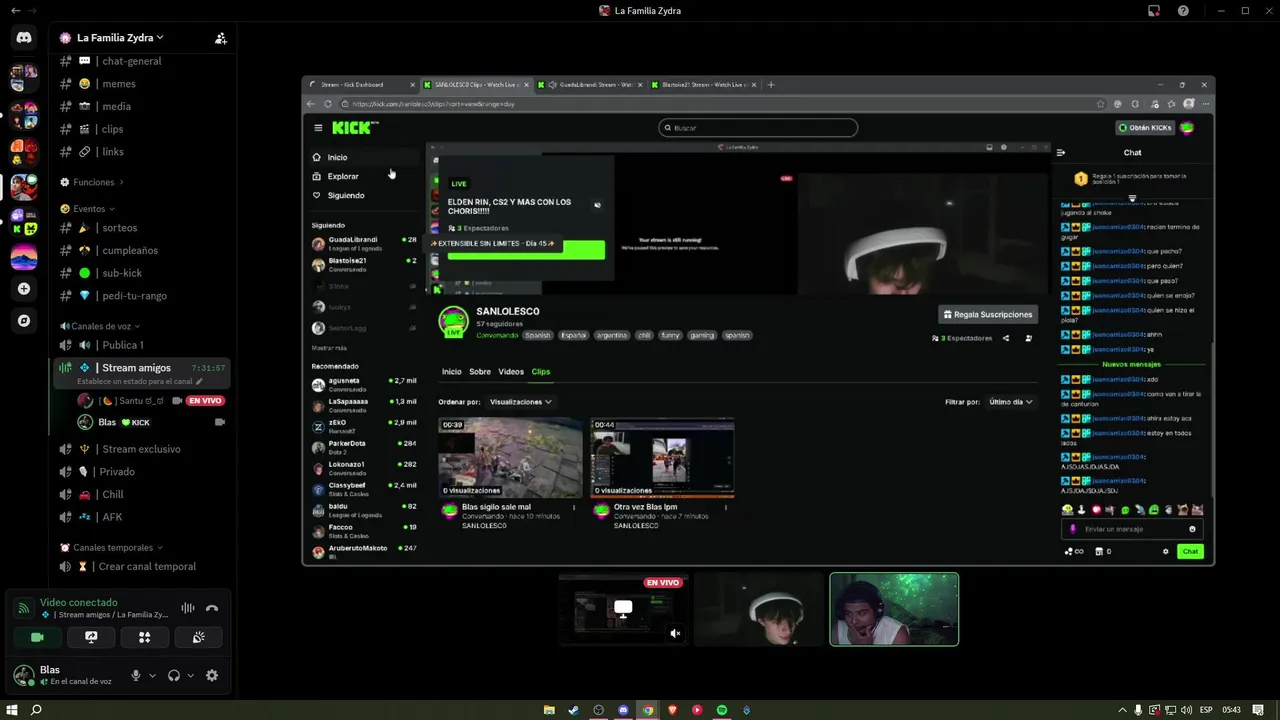Image resolution: width=1280 pixels, height=720 pixels.
Task: Join the Stream exclusivo voice channel
Action: point(141,449)
